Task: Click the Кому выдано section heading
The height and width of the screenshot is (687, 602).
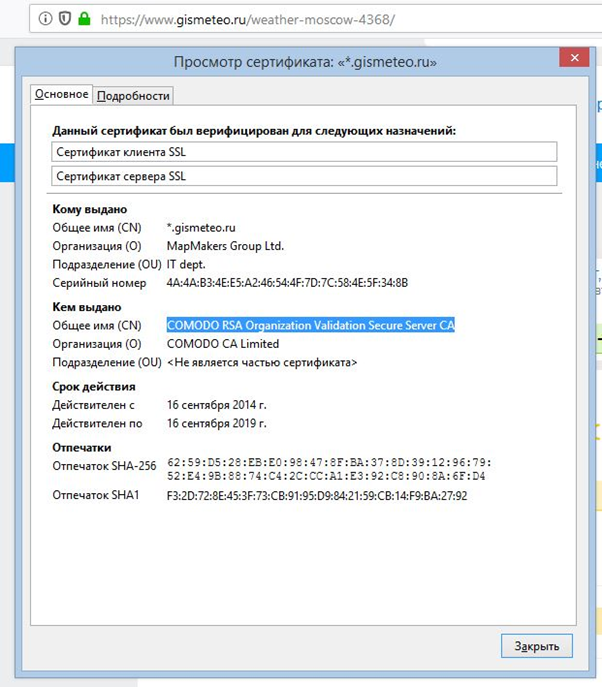Action: click(89, 209)
